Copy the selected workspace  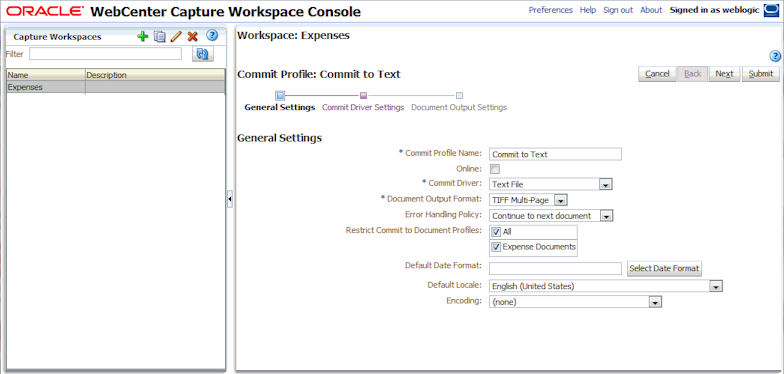(x=160, y=36)
